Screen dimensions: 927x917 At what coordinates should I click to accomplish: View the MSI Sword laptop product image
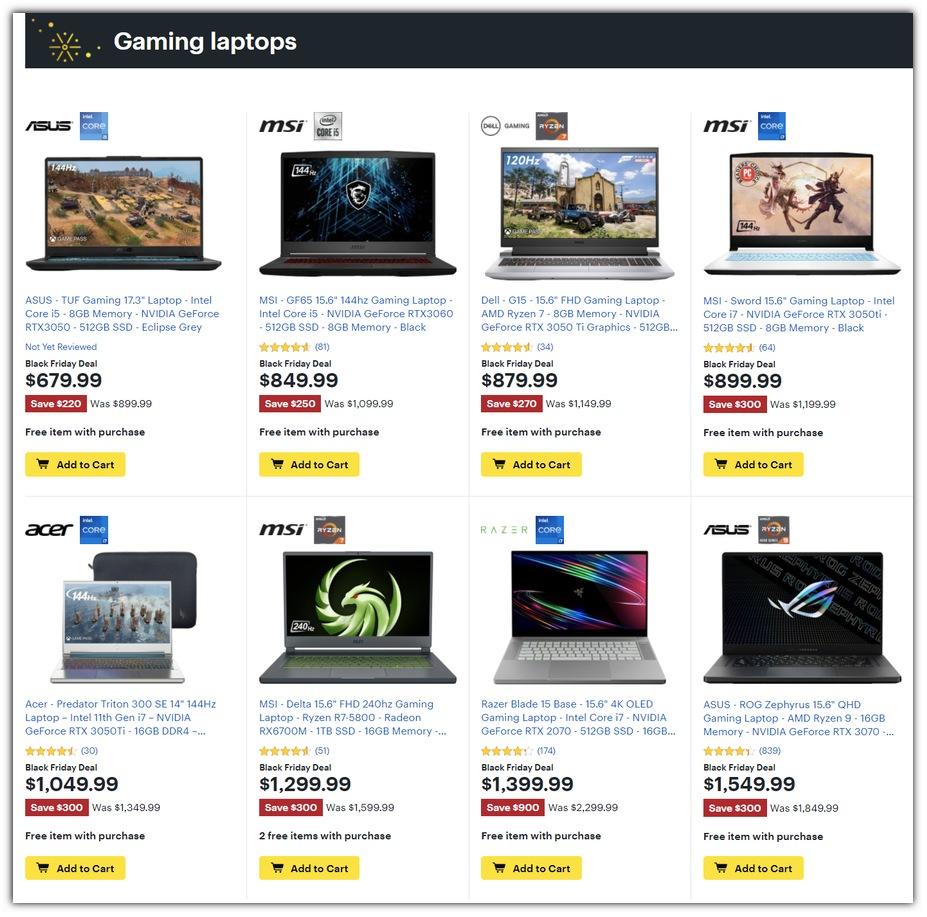(802, 213)
